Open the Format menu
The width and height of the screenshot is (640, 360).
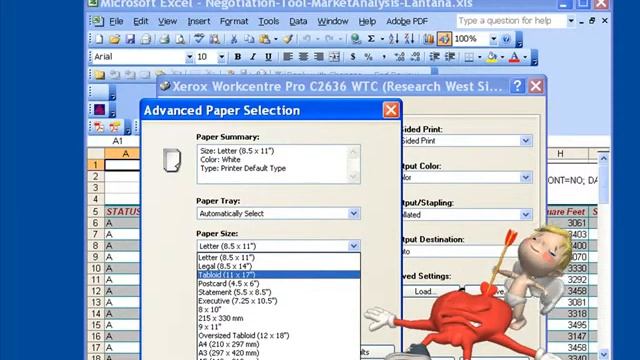[234, 21]
